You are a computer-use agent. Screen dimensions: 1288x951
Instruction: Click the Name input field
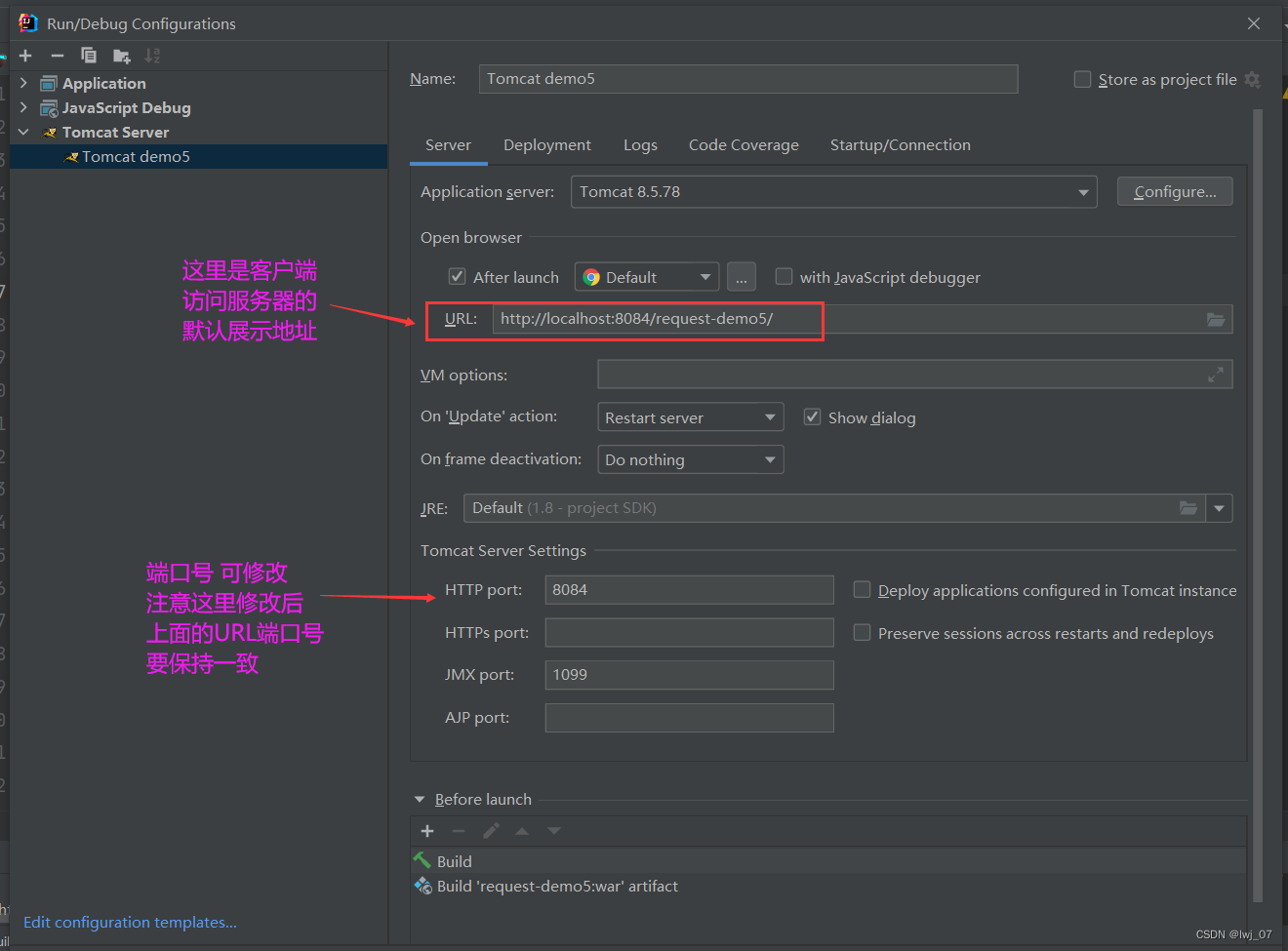click(x=748, y=79)
